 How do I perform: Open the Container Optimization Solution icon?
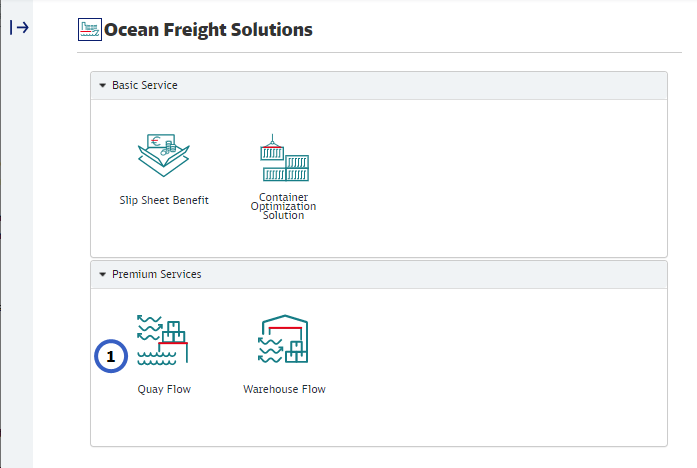[284, 158]
